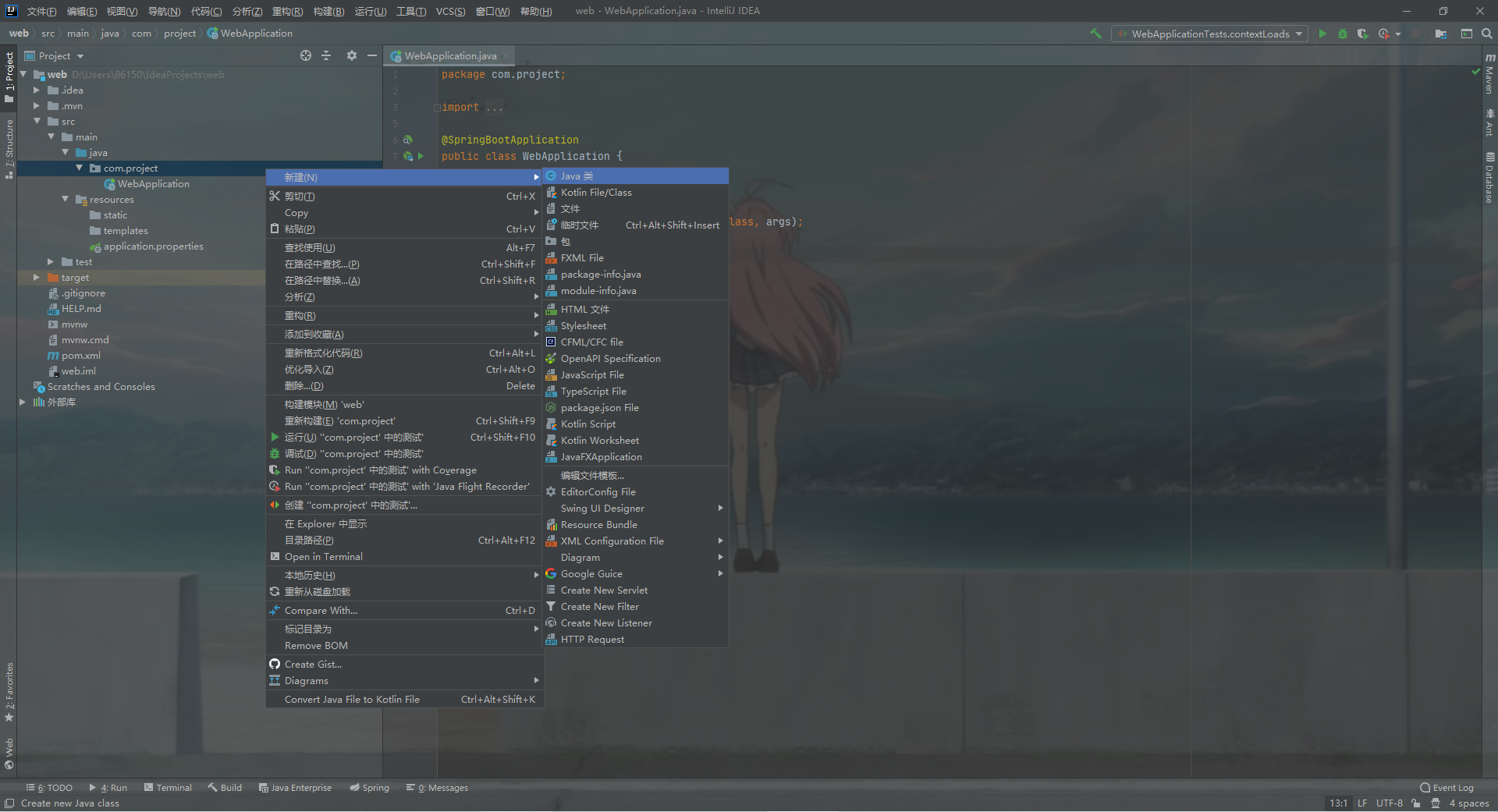Select Convert Java File to Kotlin File
Viewport: 1498px width, 812px height.
coord(404,700)
